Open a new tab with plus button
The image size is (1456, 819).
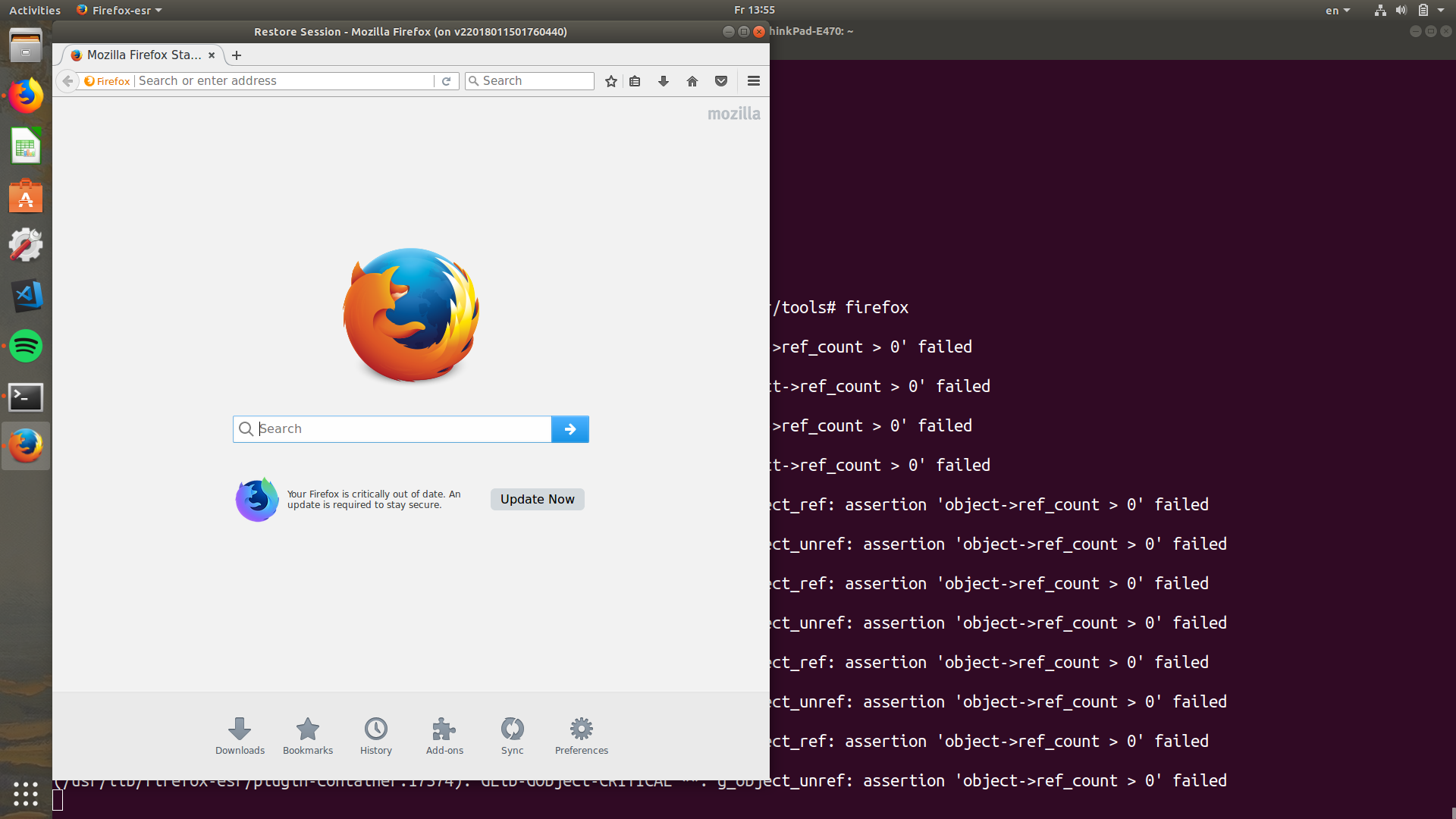(237, 55)
